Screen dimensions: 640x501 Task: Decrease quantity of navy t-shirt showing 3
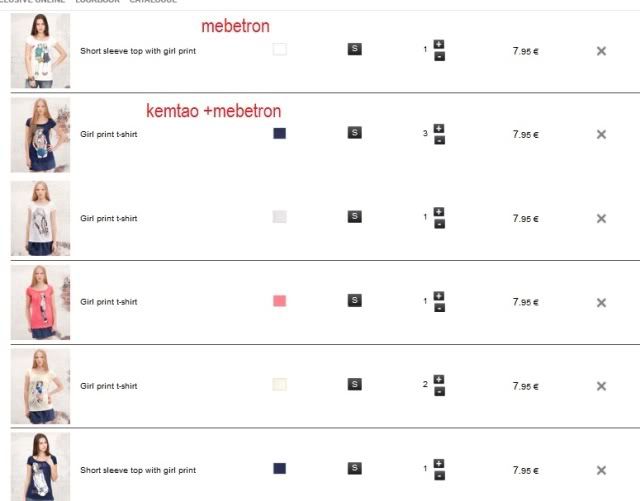[x=439, y=140]
